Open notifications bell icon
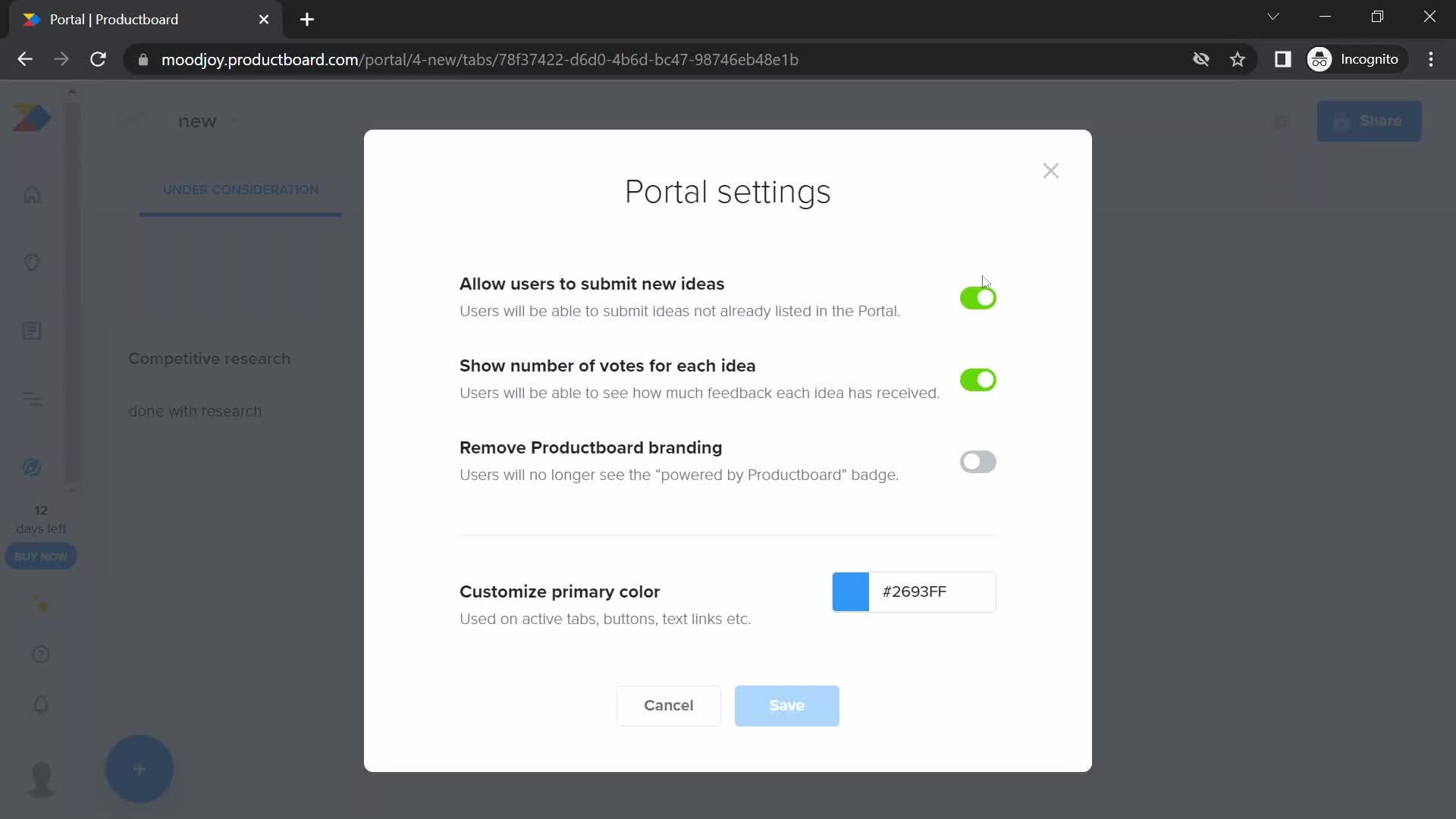 click(41, 705)
